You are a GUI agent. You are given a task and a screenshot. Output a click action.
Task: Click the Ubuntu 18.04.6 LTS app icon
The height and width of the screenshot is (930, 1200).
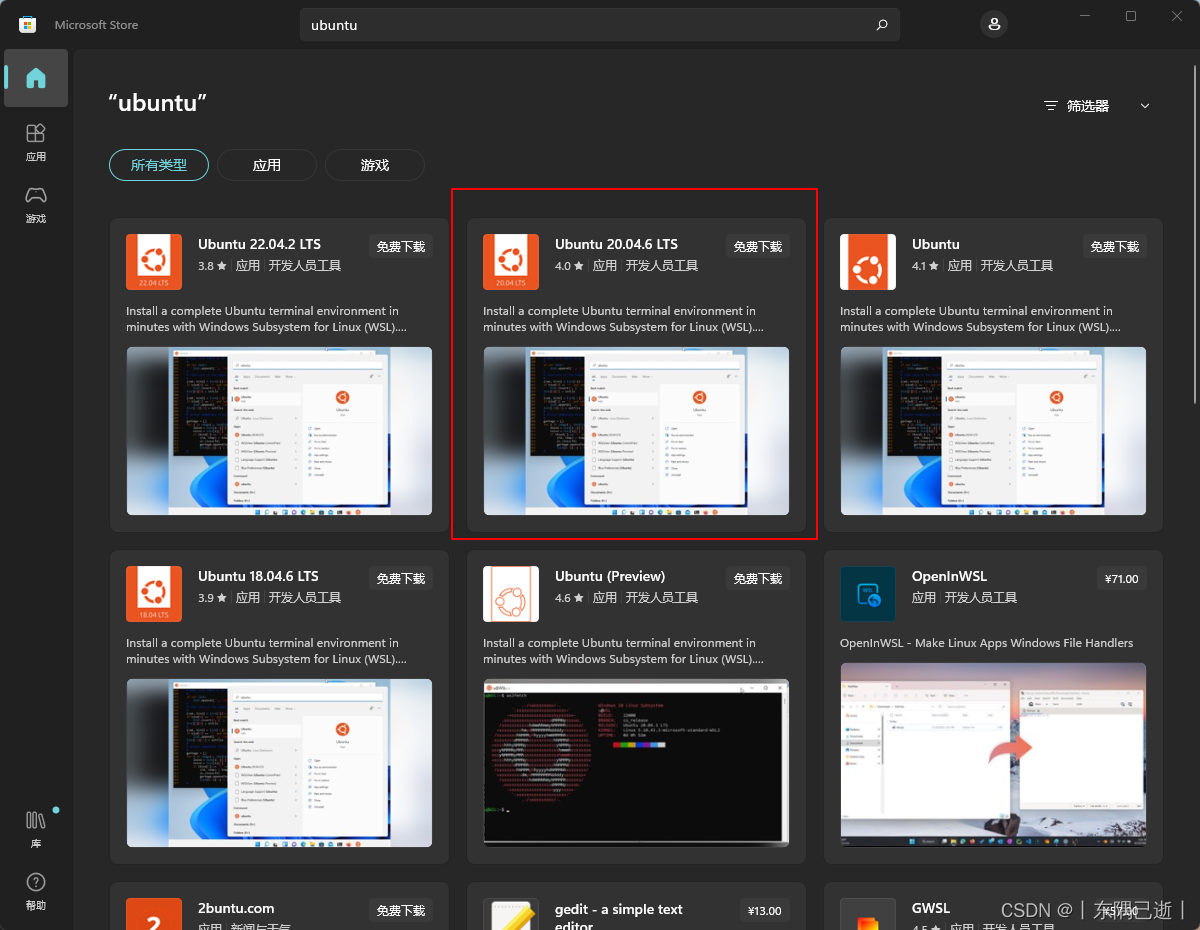point(154,594)
